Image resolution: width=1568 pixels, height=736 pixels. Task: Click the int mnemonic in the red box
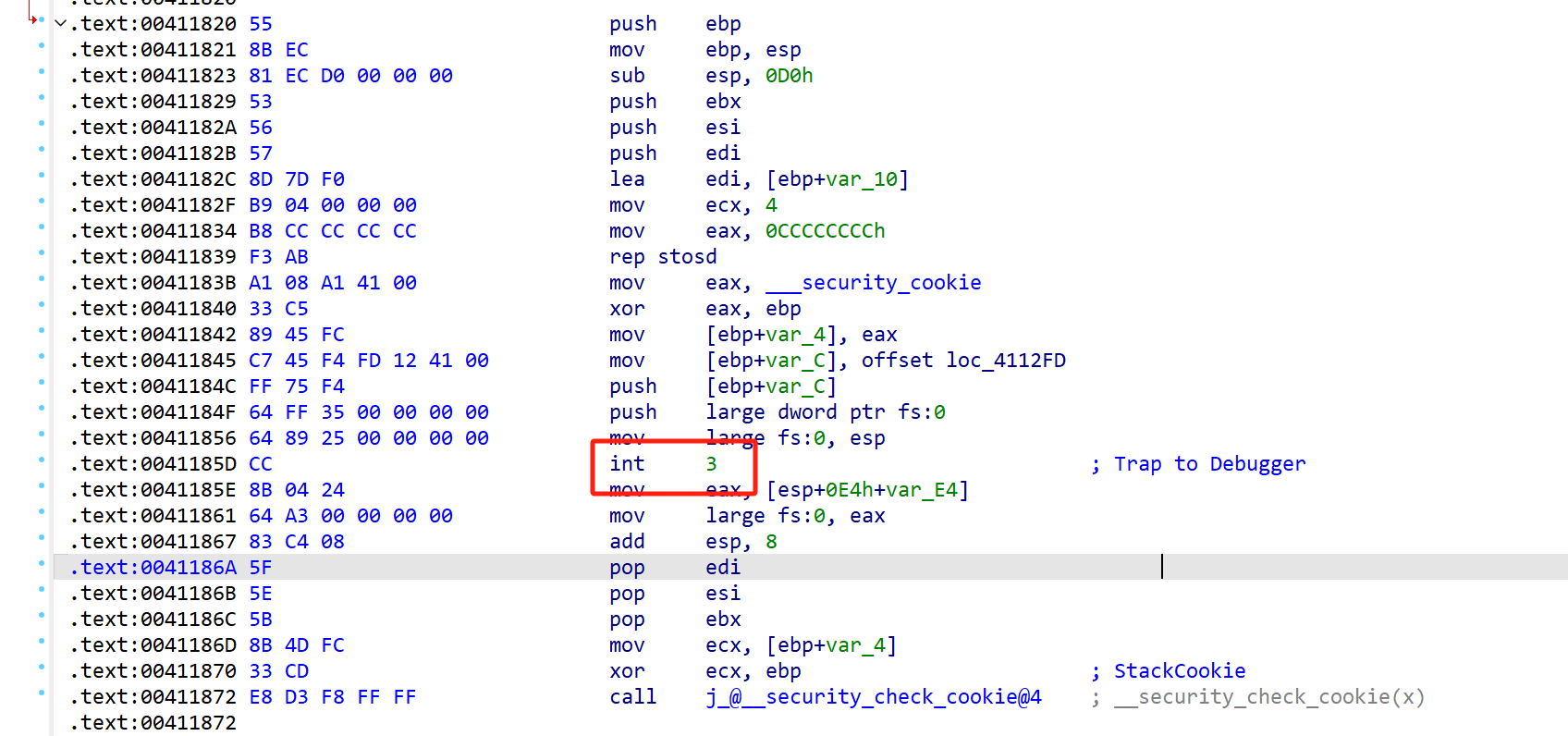coord(627,464)
